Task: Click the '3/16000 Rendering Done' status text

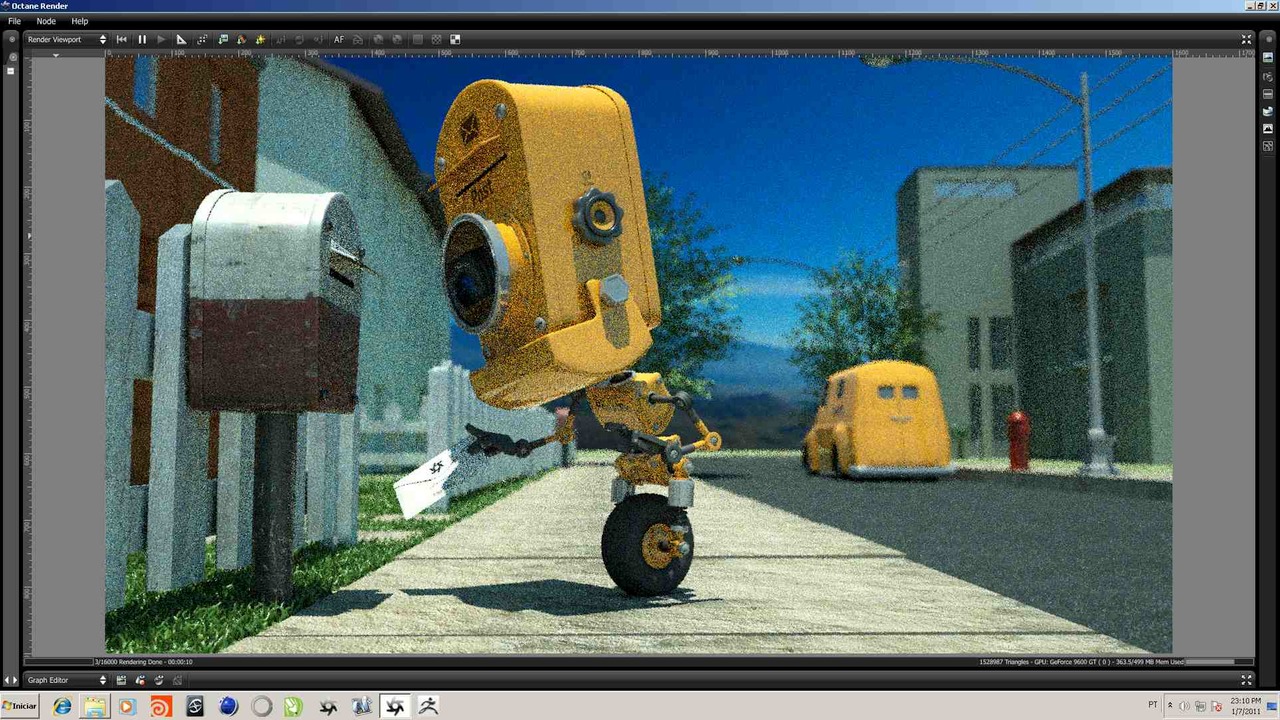Action: click(144, 662)
